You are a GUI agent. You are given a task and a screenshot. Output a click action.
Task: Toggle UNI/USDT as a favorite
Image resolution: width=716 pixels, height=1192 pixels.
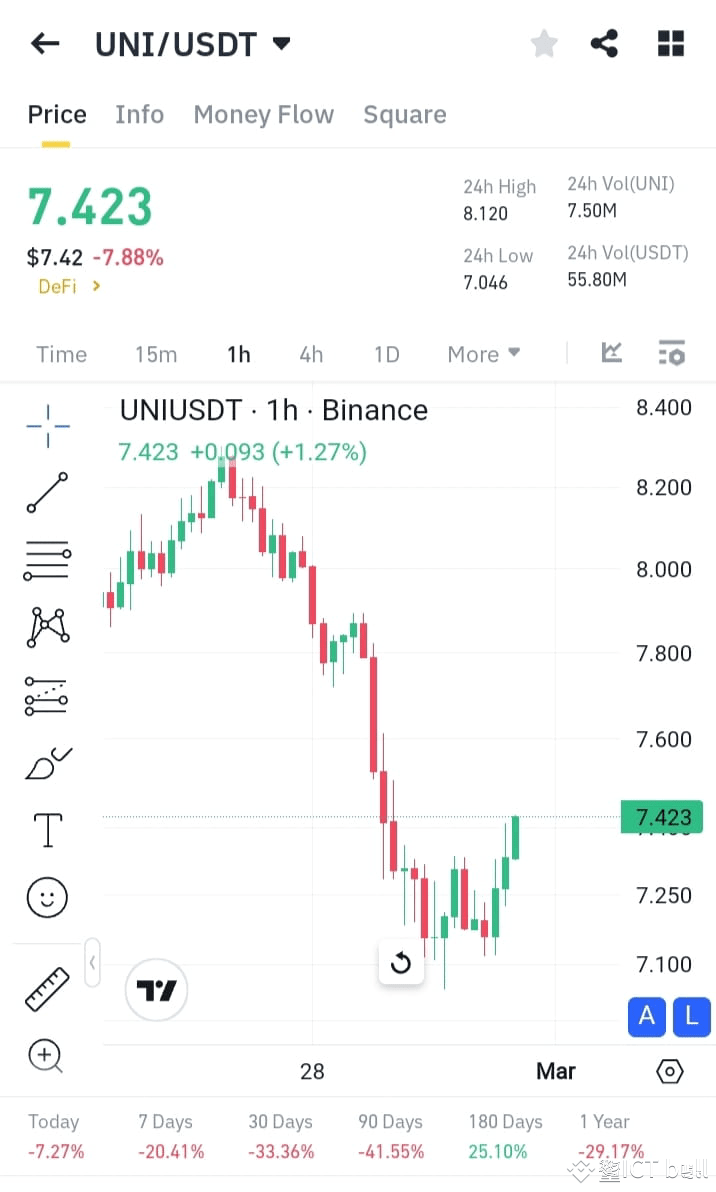point(543,43)
